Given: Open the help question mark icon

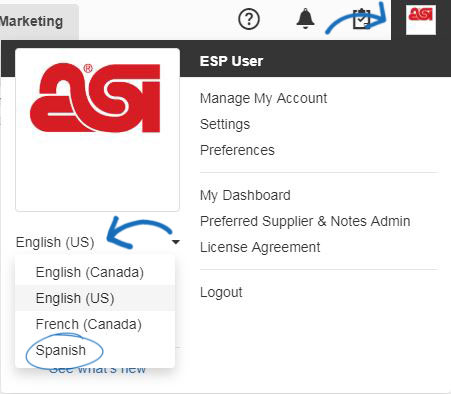Looking at the screenshot, I should pyautogui.click(x=249, y=19).
